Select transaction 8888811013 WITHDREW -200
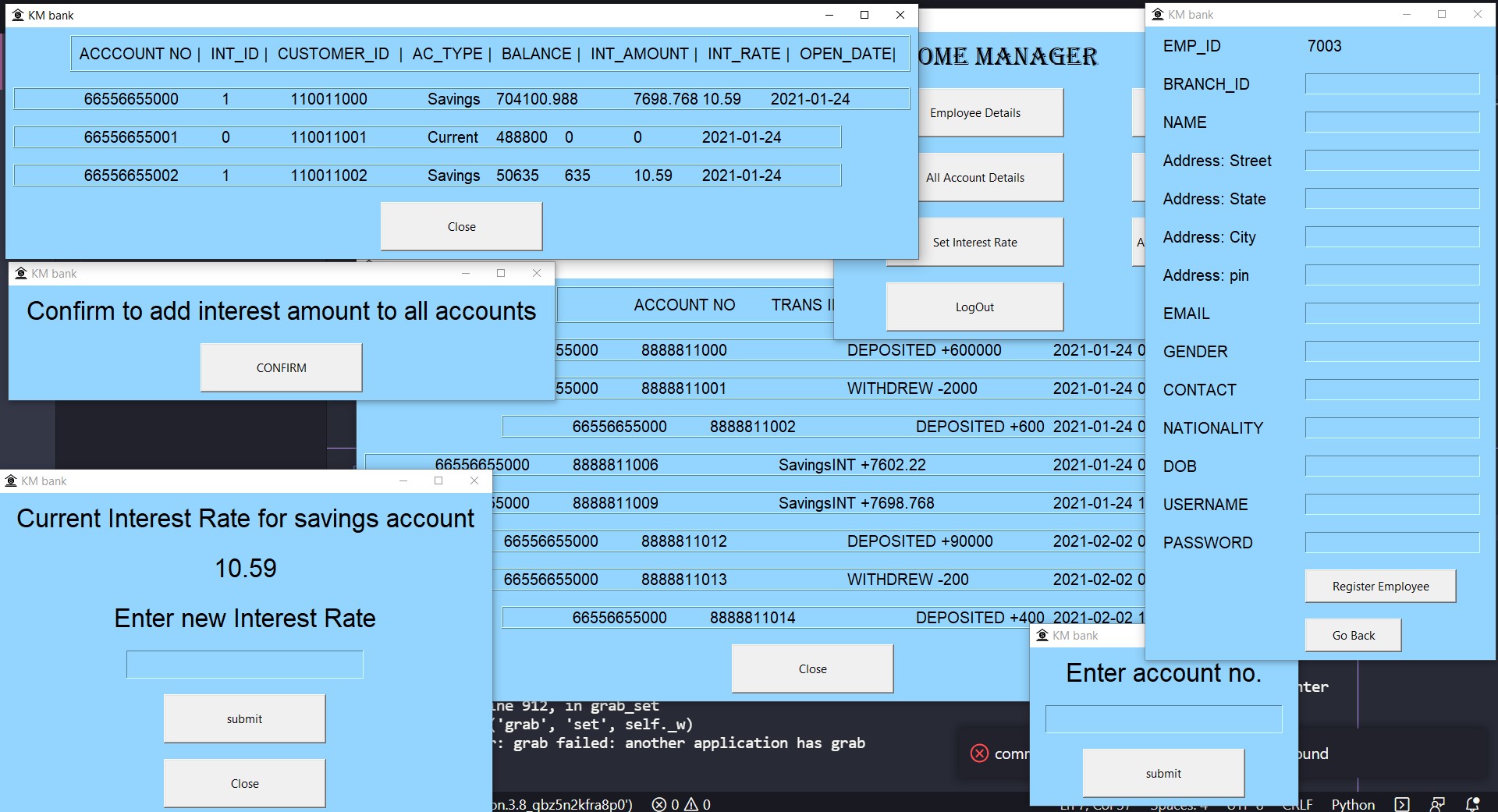Image resolution: width=1498 pixels, height=812 pixels. (819, 580)
